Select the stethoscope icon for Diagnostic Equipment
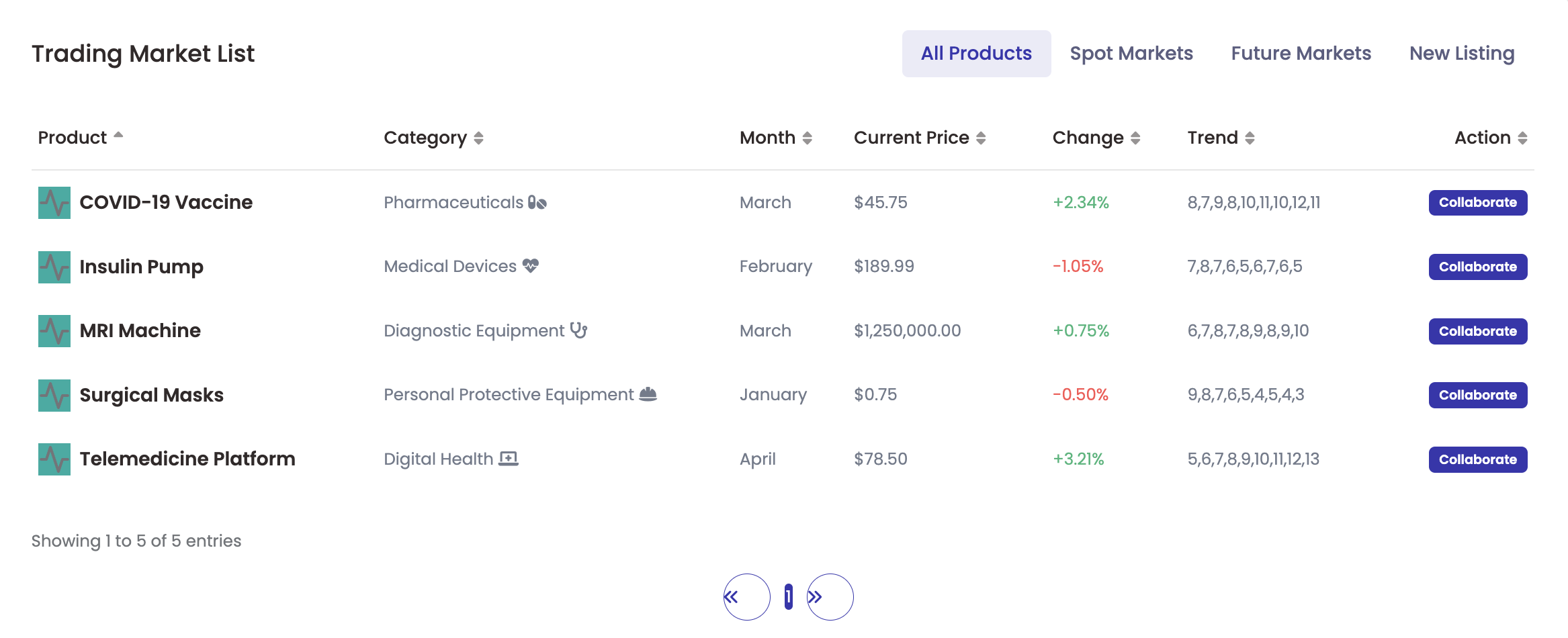Screen dimensions: 1568x638 point(579,330)
